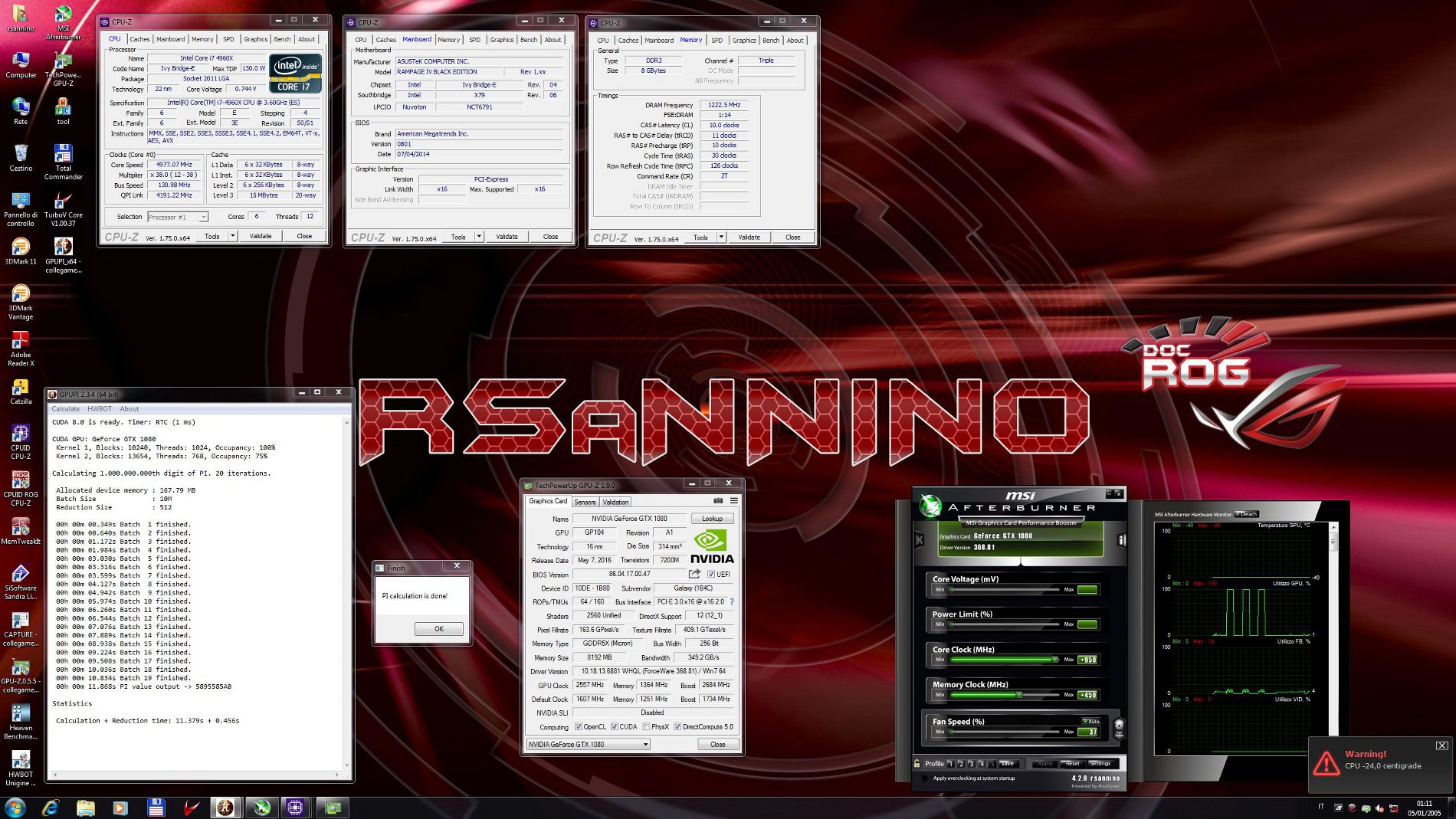Open the GPU-Z hamburger menu icon
Screen dimensions: 1456x819
734,501
